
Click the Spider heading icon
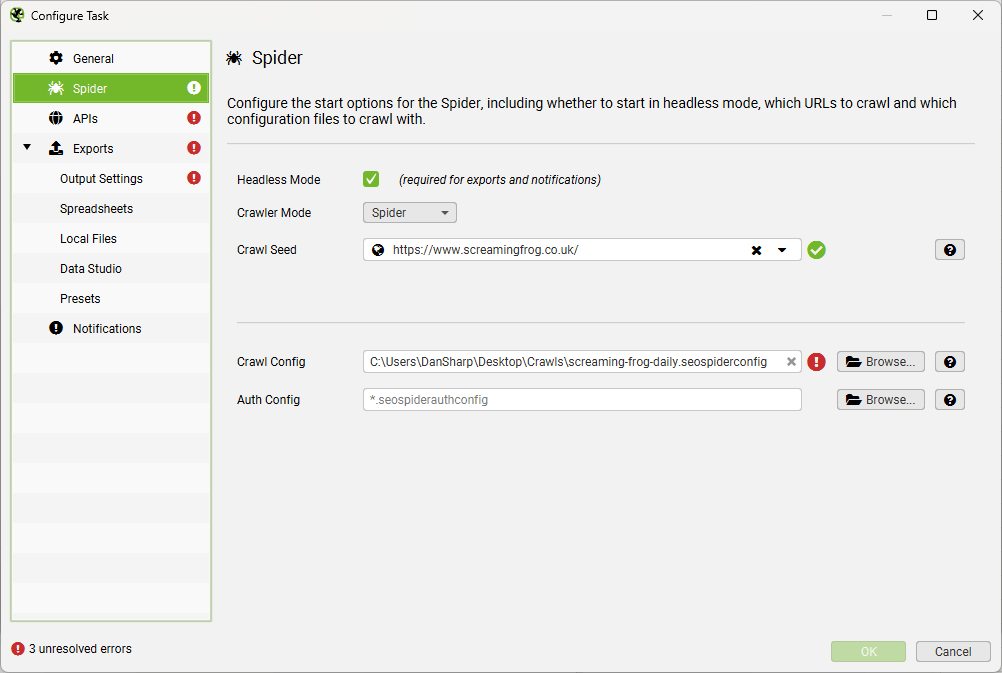pos(234,58)
